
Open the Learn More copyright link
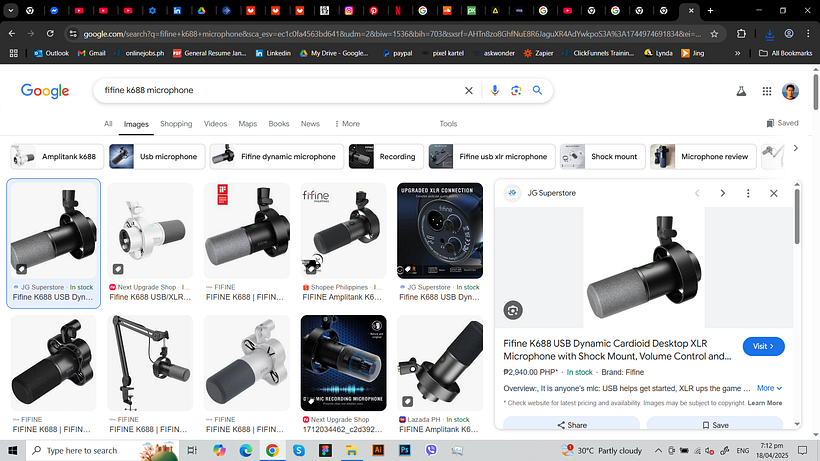[765, 403]
